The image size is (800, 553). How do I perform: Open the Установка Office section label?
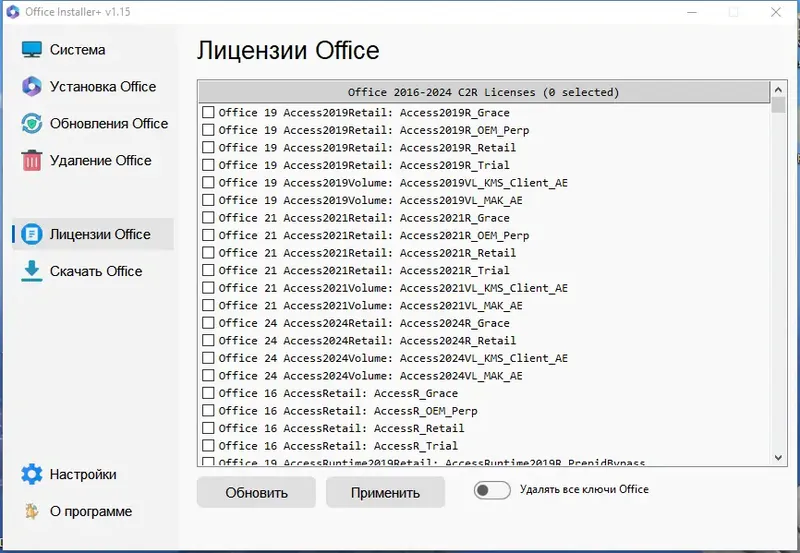pyautogui.click(x=103, y=87)
